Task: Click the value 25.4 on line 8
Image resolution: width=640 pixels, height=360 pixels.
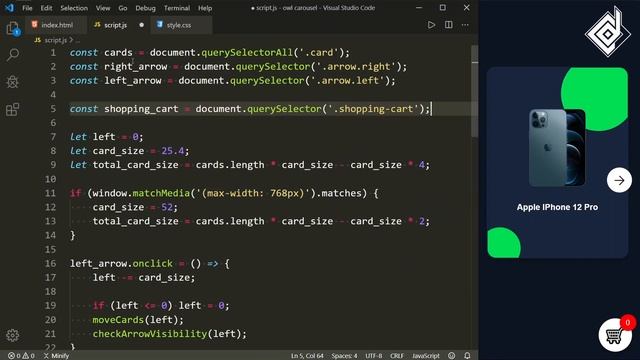Action: pos(173,151)
